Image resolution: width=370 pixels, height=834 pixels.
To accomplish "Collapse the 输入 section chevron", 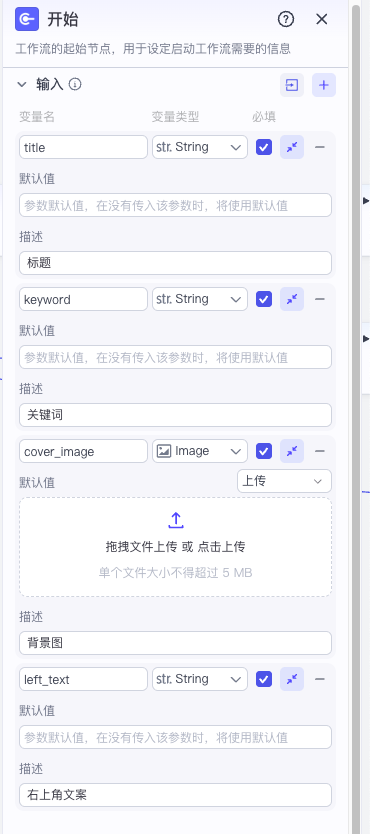I will (22, 84).
